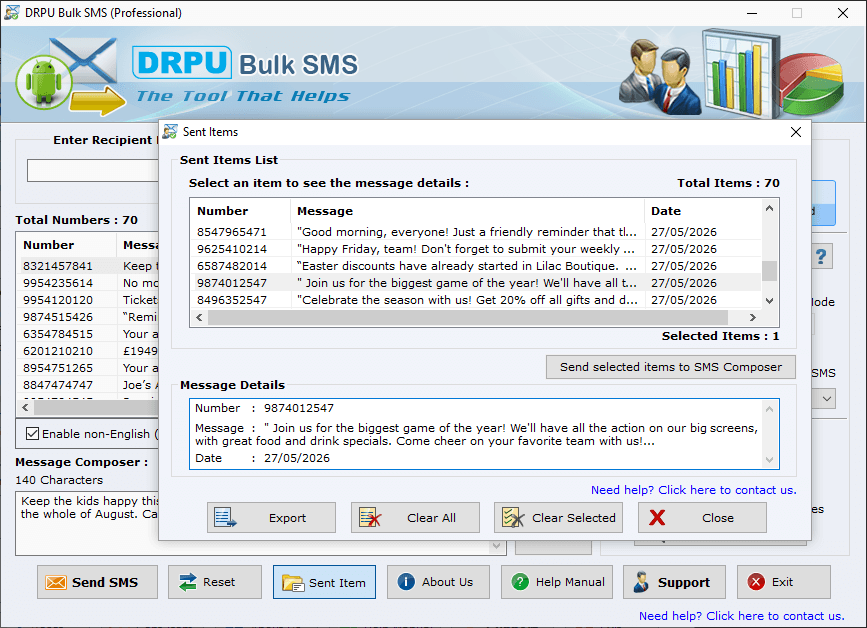This screenshot has width=867, height=628.
Task: Click the Clear All list icon
Action: (x=370, y=517)
